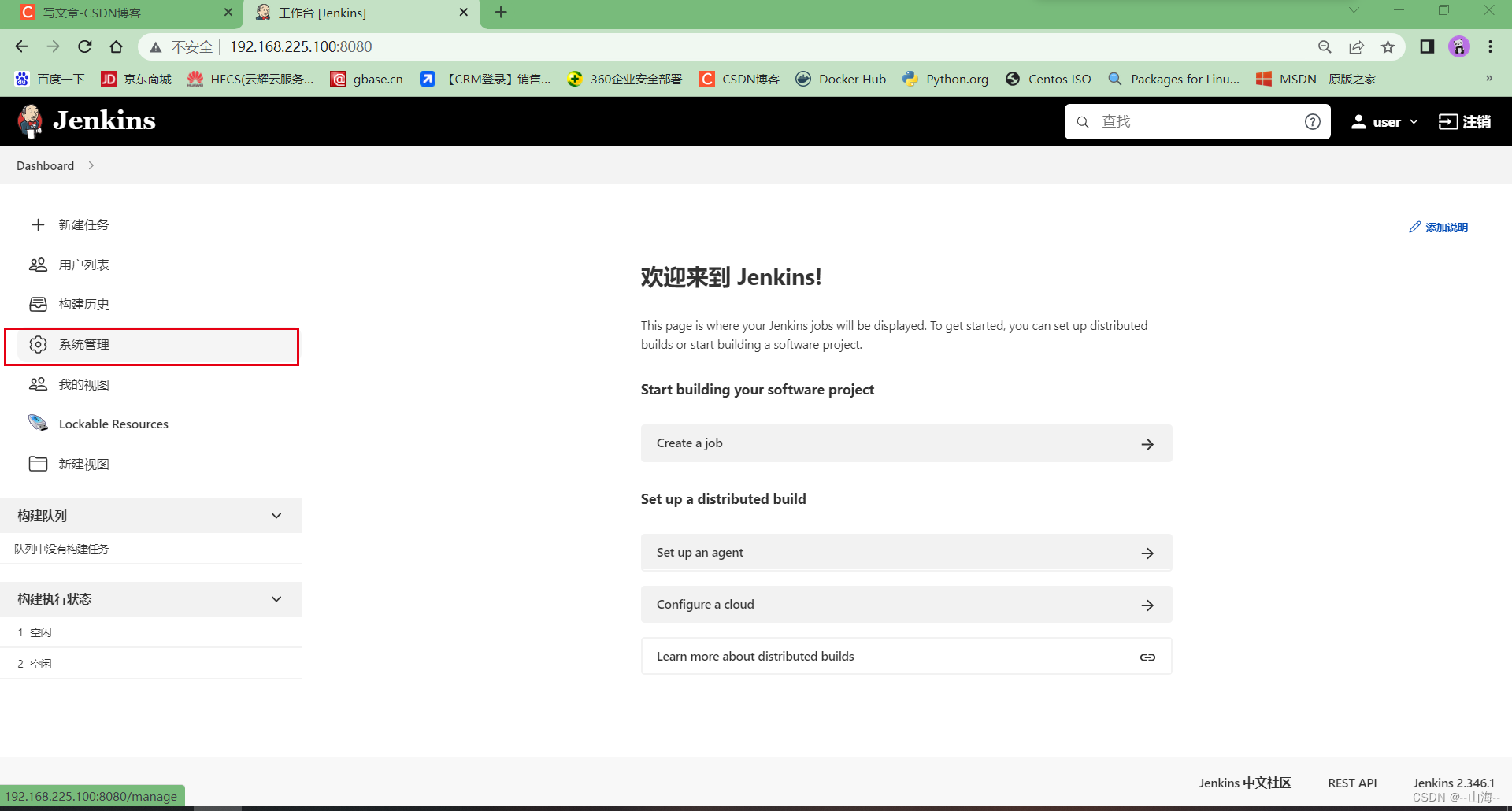Image resolution: width=1512 pixels, height=811 pixels.
Task: Collapse the 构建队列 section
Action: tap(276, 516)
